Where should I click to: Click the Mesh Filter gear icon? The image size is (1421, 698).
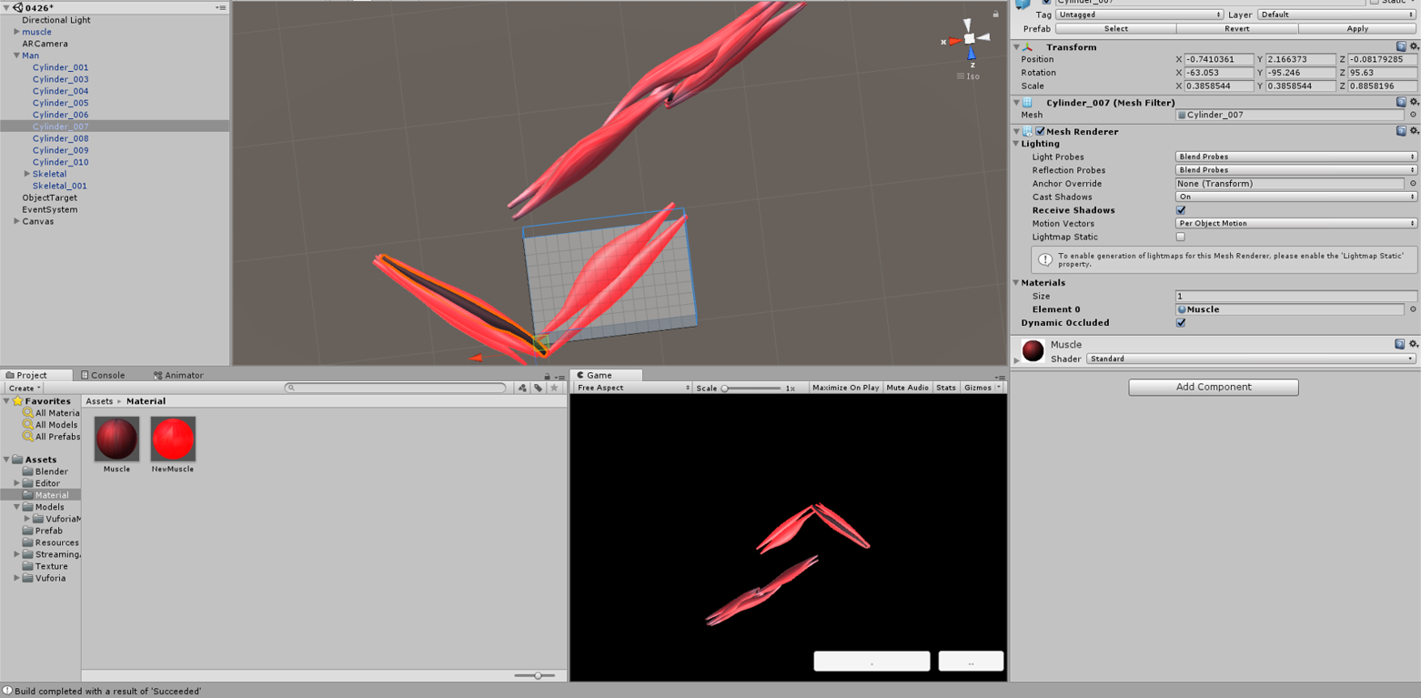click(x=1414, y=102)
